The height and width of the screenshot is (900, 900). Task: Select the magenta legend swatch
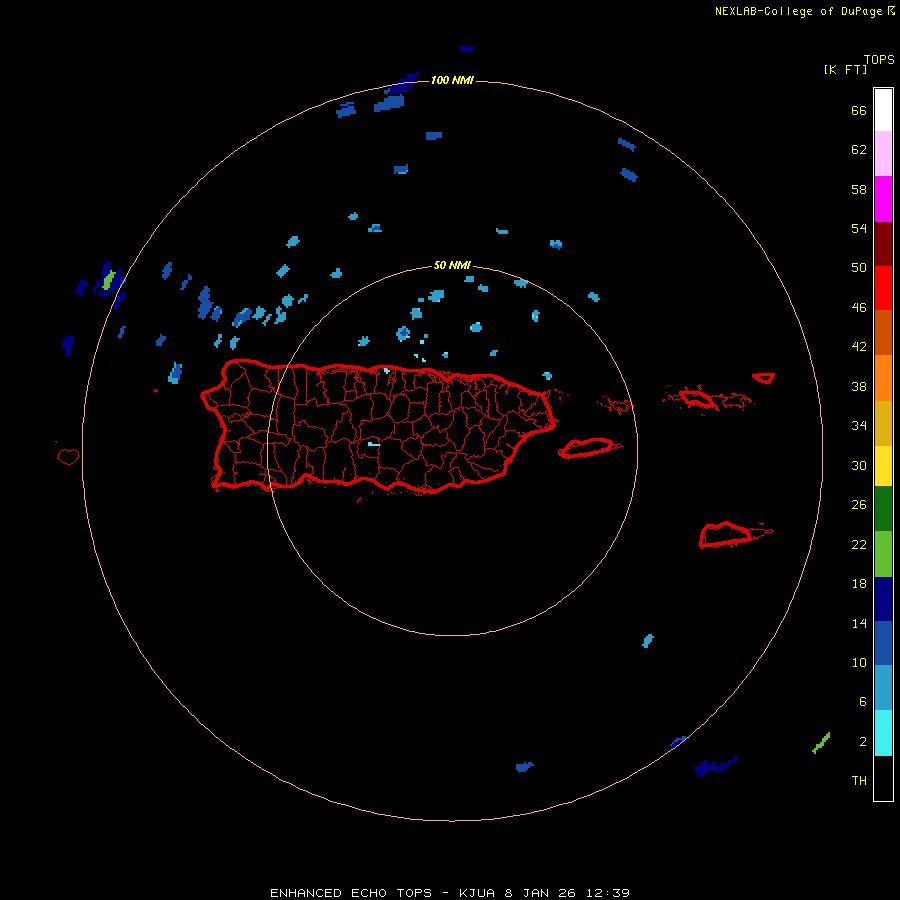(883, 199)
